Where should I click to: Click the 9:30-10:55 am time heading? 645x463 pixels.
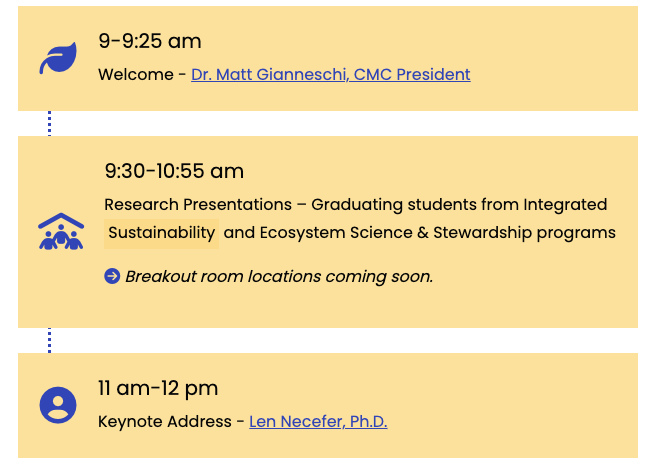click(174, 171)
